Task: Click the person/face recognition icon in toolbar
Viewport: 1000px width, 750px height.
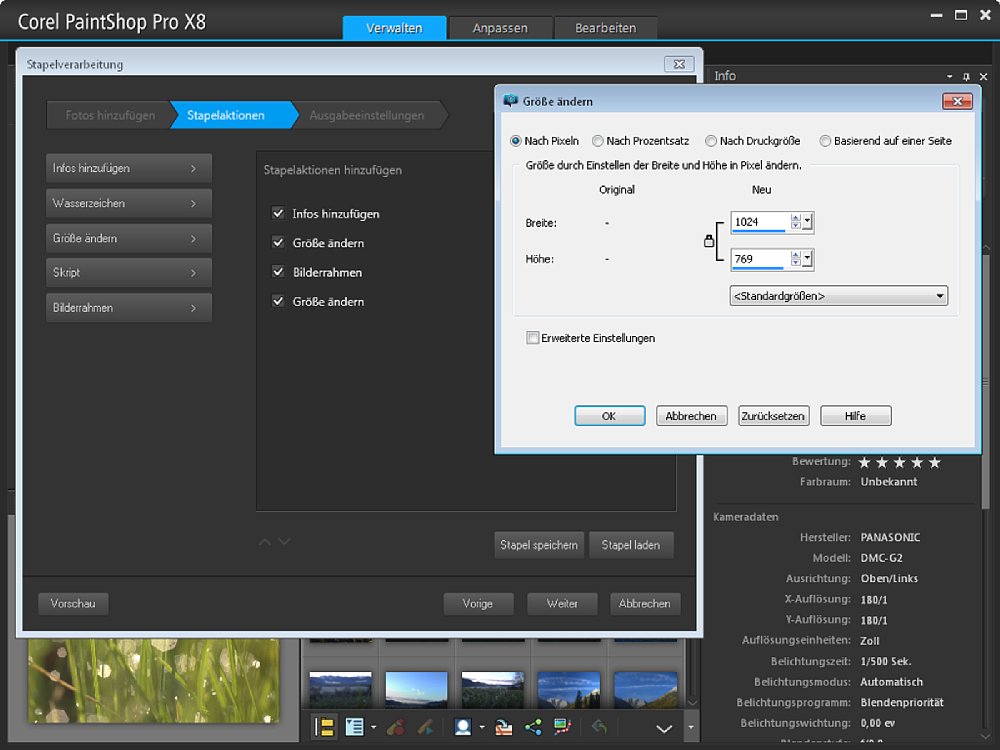Action: [x=462, y=726]
